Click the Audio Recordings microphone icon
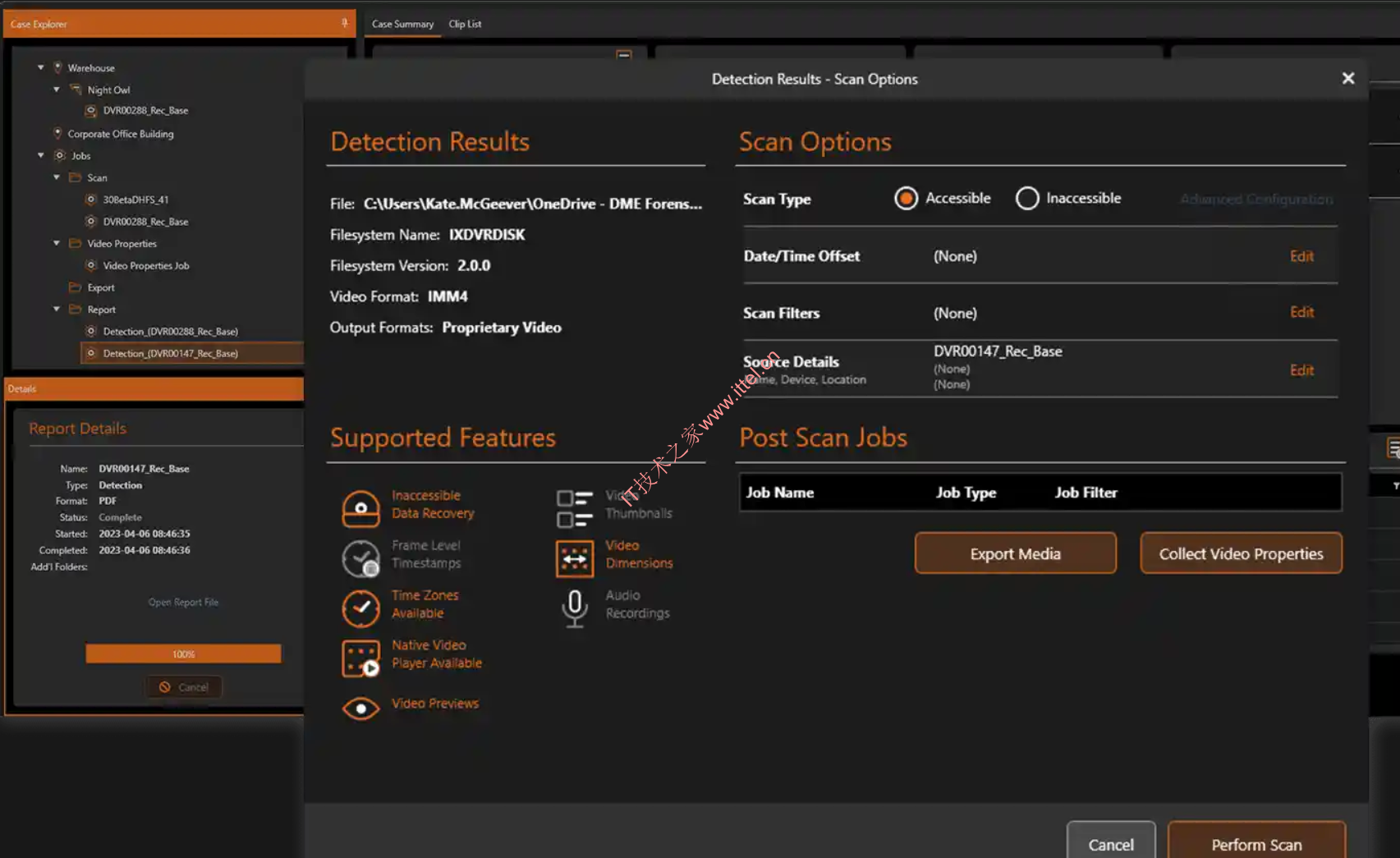This screenshot has width=1400, height=858. pyautogui.click(x=574, y=608)
